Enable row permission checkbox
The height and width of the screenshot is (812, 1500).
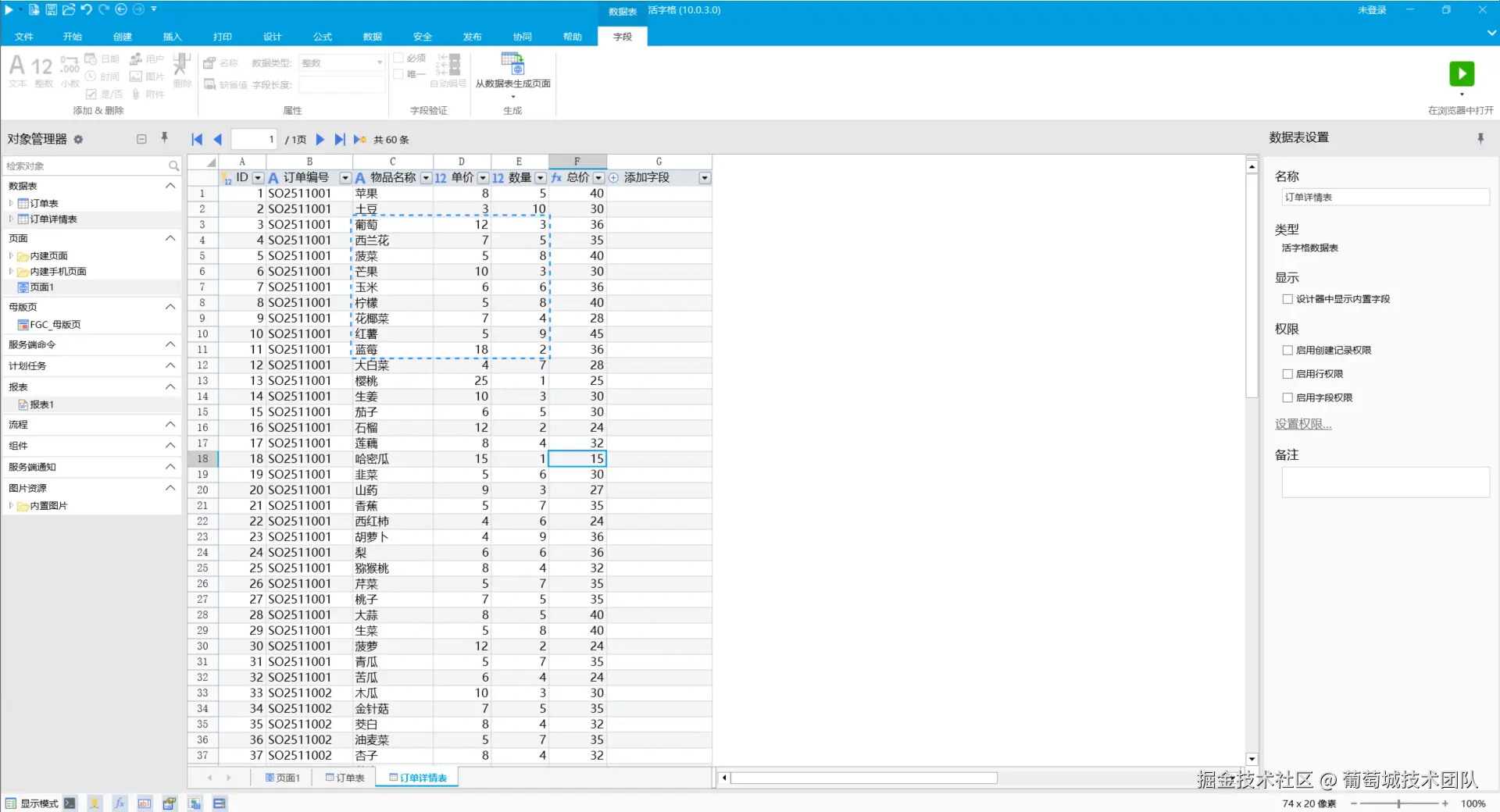(1287, 374)
